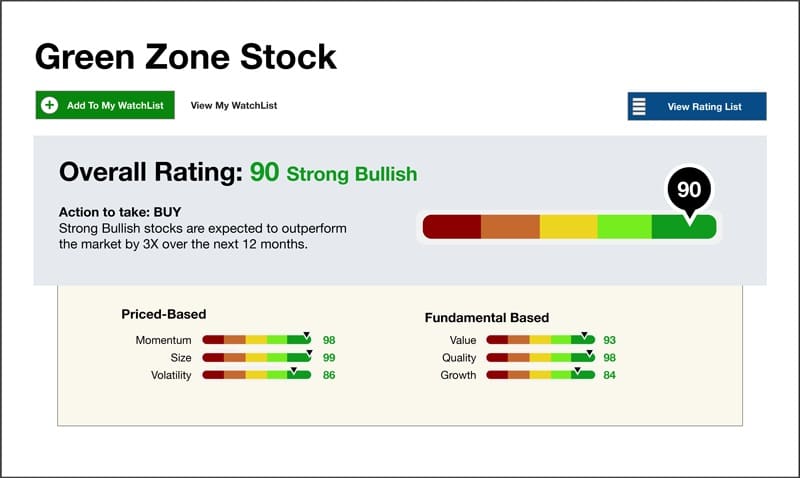Click the Growth rating bar marker triangle
The height and width of the screenshot is (478, 800).
pos(575,369)
